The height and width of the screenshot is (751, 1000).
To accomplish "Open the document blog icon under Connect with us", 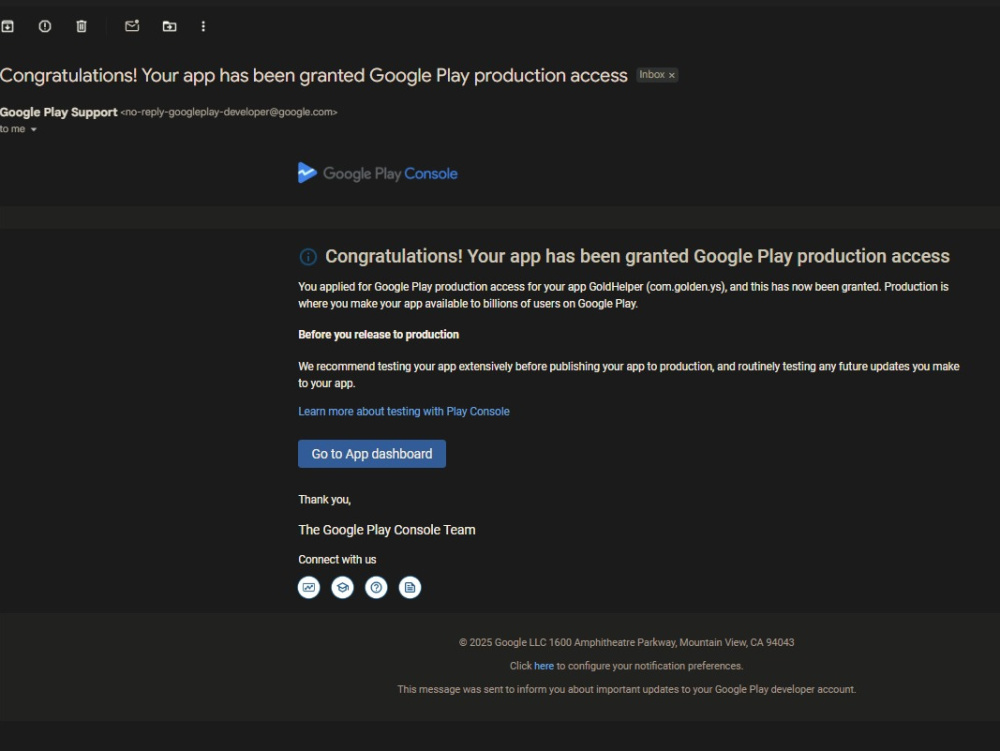I will click(410, 587).
